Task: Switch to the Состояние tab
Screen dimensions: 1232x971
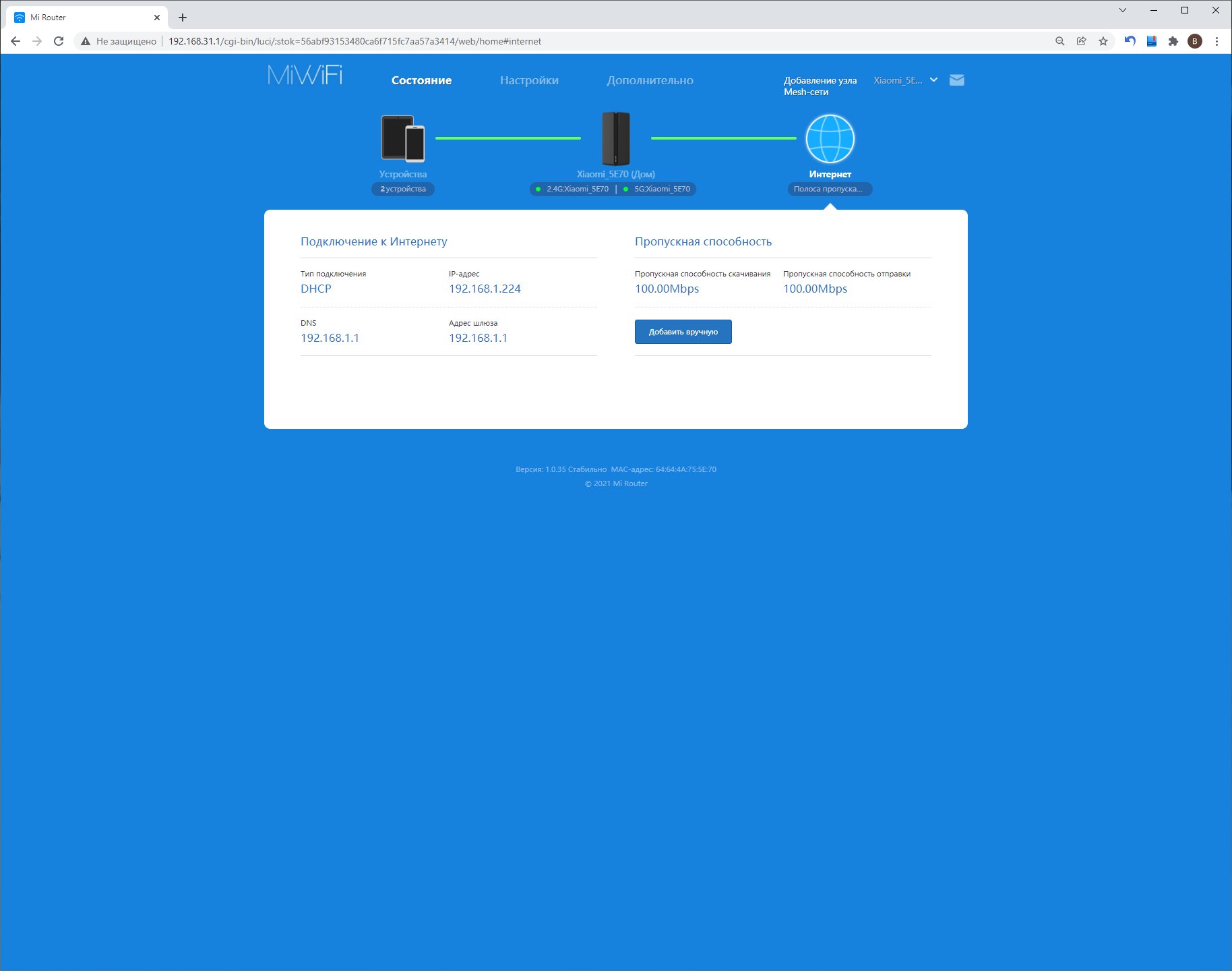Action: [421, 80]
